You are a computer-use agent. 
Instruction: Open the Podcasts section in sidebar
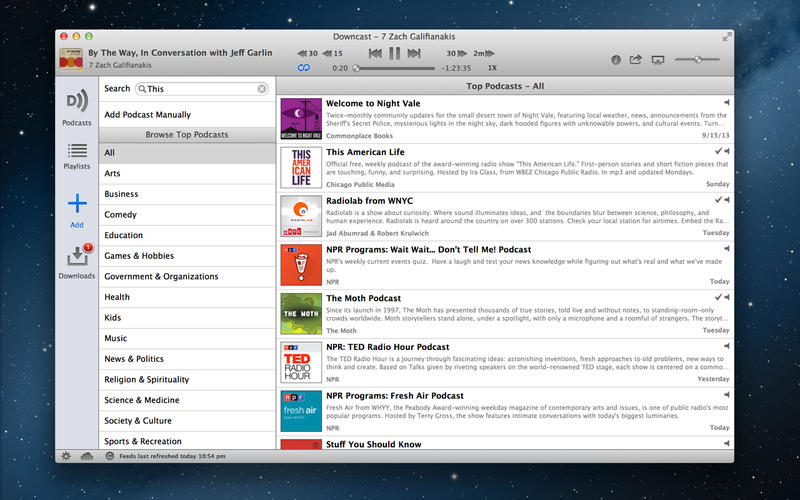point(77,107)
